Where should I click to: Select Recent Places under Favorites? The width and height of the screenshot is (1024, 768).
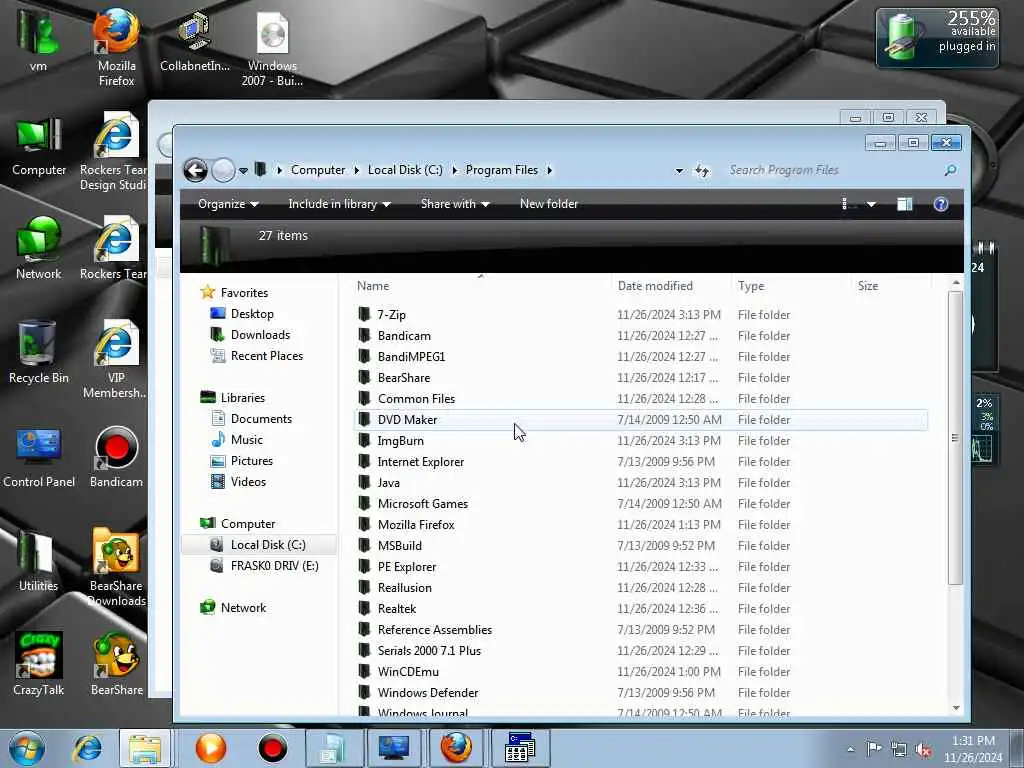(x=266, y=355)
